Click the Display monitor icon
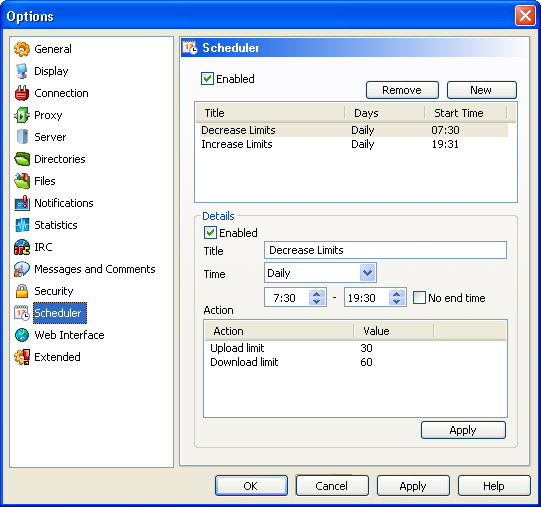Image resolution: width=541 pixels, height=507 pixels. tap(22, 71)
